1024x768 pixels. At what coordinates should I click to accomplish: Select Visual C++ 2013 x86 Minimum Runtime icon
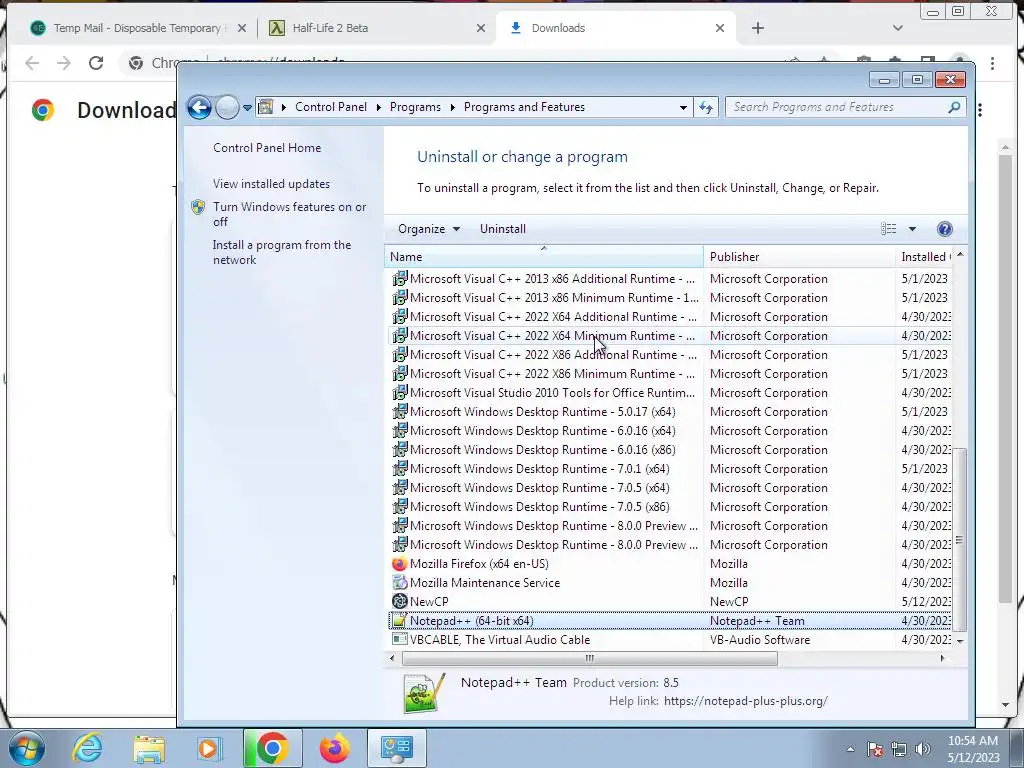pos(399,298)
